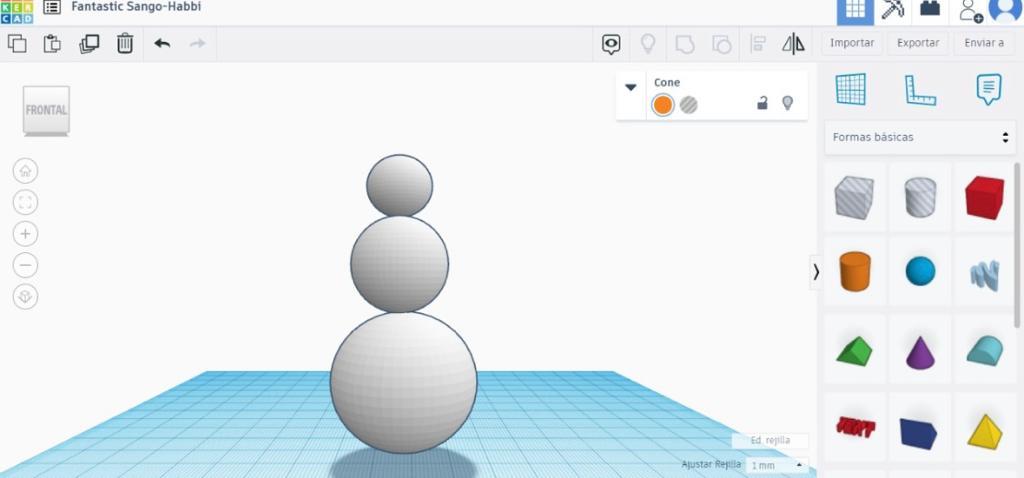
Task: Click the Mirror tool icon
Action: tap(793, 44)
